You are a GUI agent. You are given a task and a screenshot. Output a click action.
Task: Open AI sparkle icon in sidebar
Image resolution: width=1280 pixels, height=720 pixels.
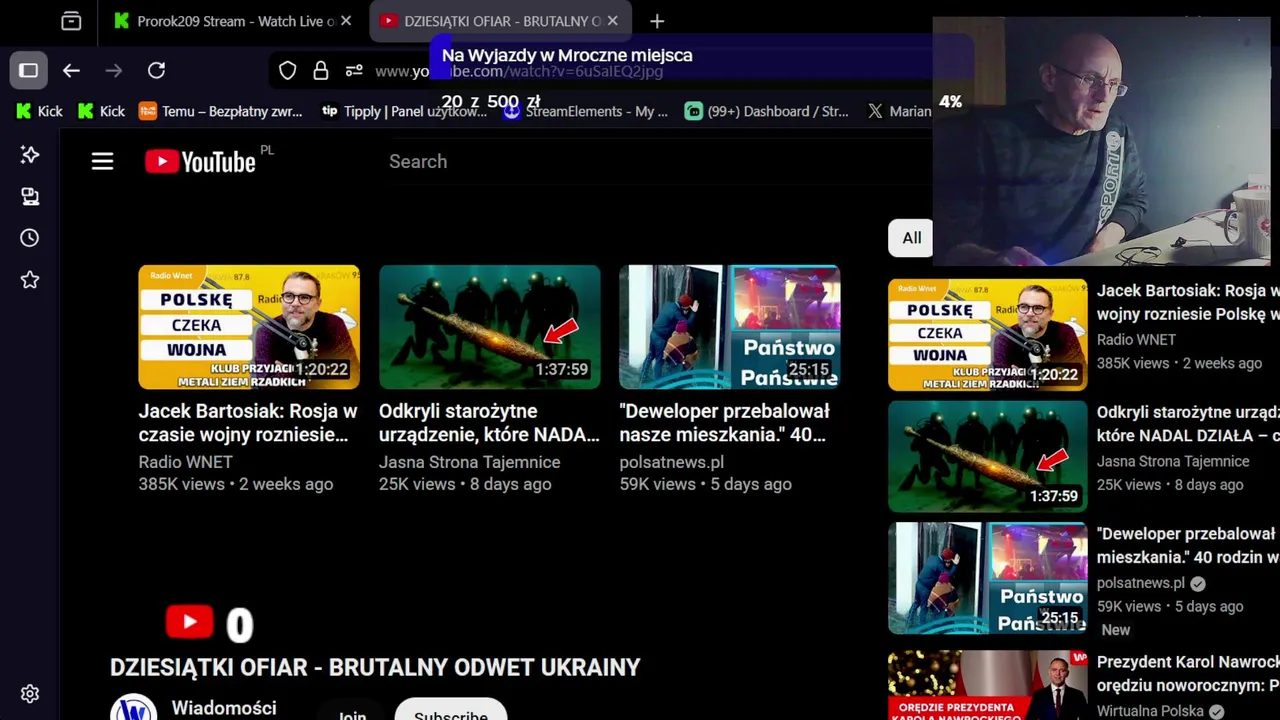30,154
